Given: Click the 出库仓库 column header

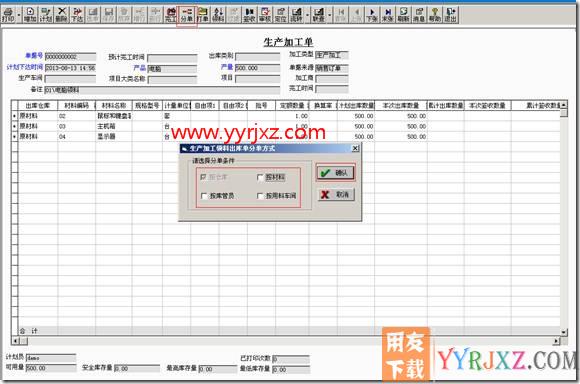Looking at the screenshot, I should 38,106.
